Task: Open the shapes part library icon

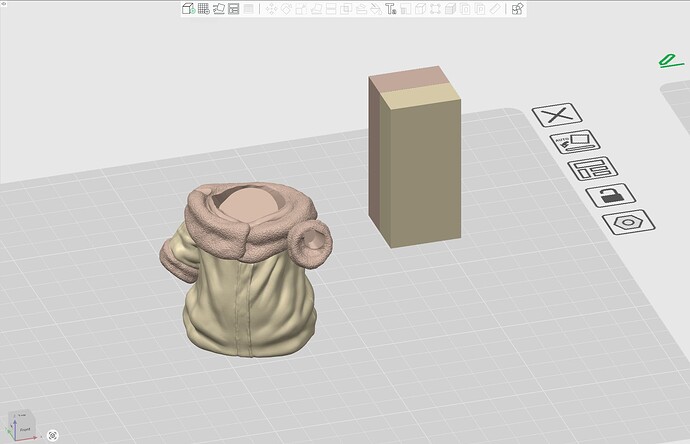Action: pos(518,8)
